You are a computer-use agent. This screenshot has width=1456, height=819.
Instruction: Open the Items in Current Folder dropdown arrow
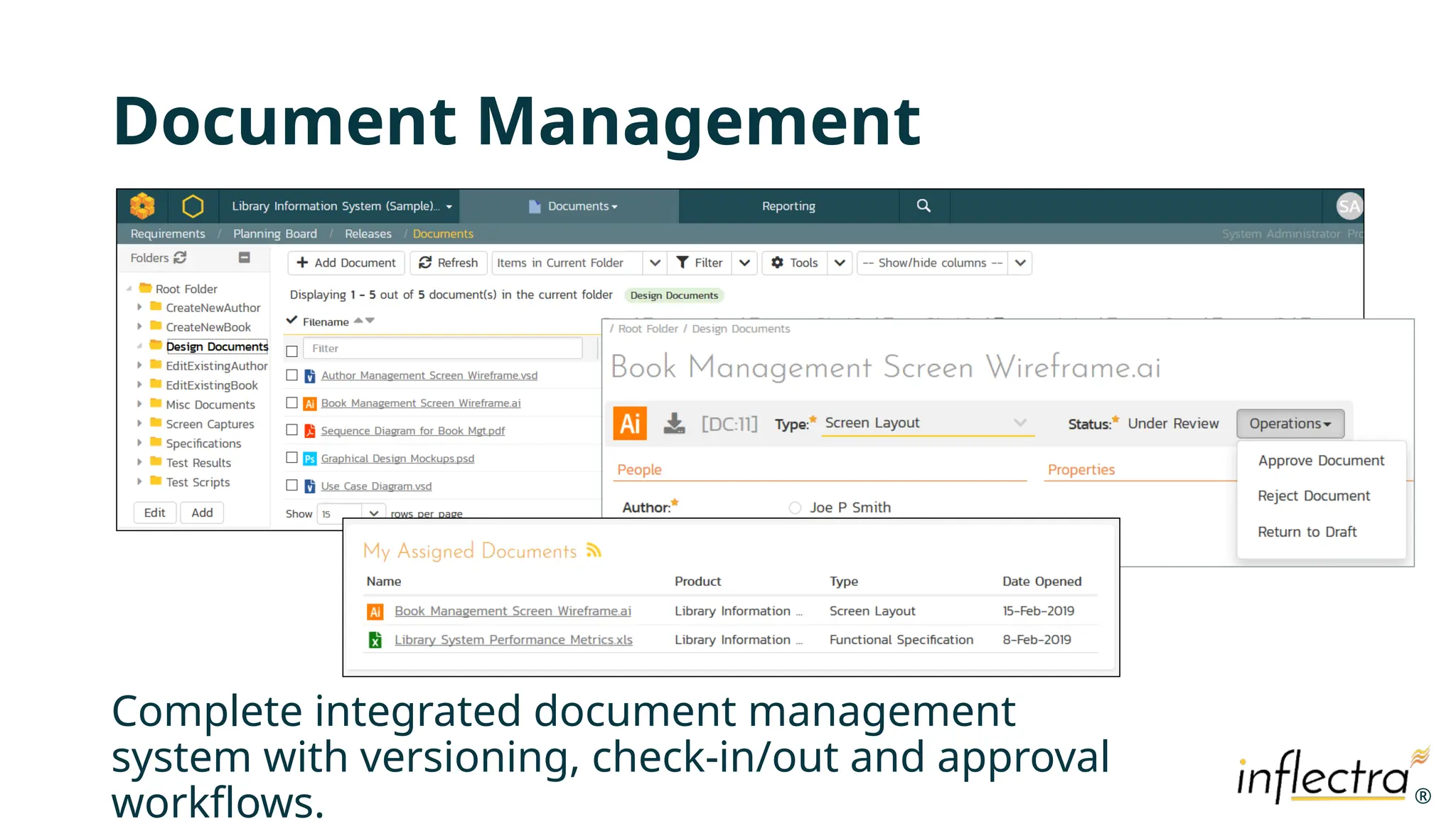655,263
